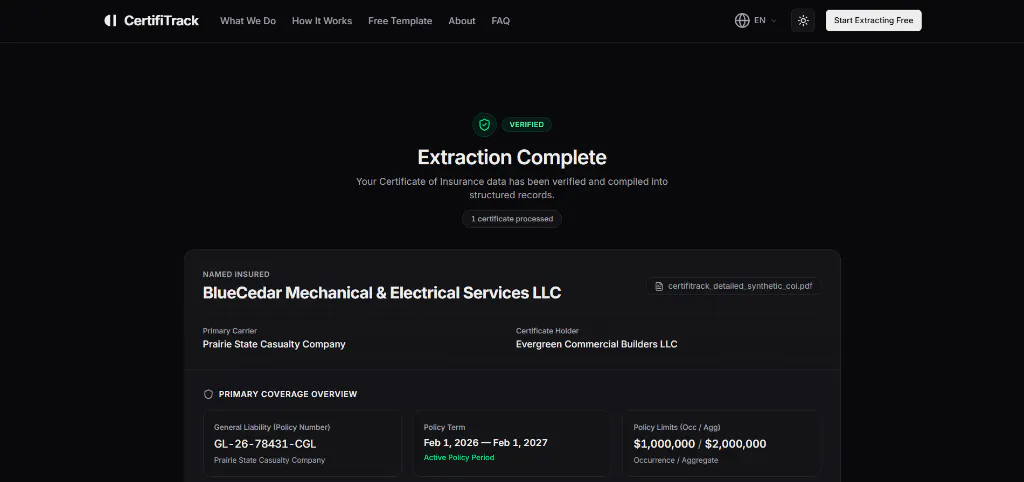Toggle light/dark theme sun button
The image size is (1024, 482).
[x=803, y=20]
